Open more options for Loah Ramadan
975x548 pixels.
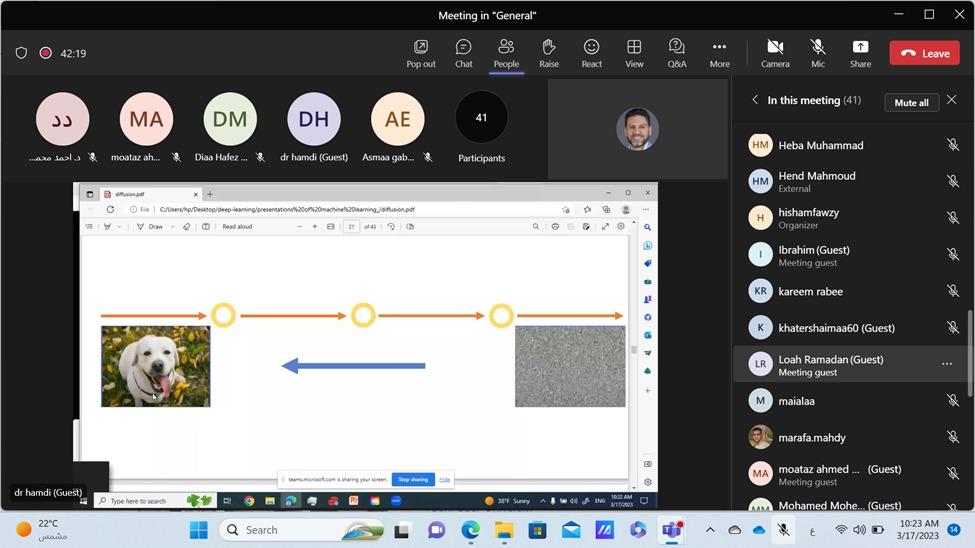pos(946,364)
